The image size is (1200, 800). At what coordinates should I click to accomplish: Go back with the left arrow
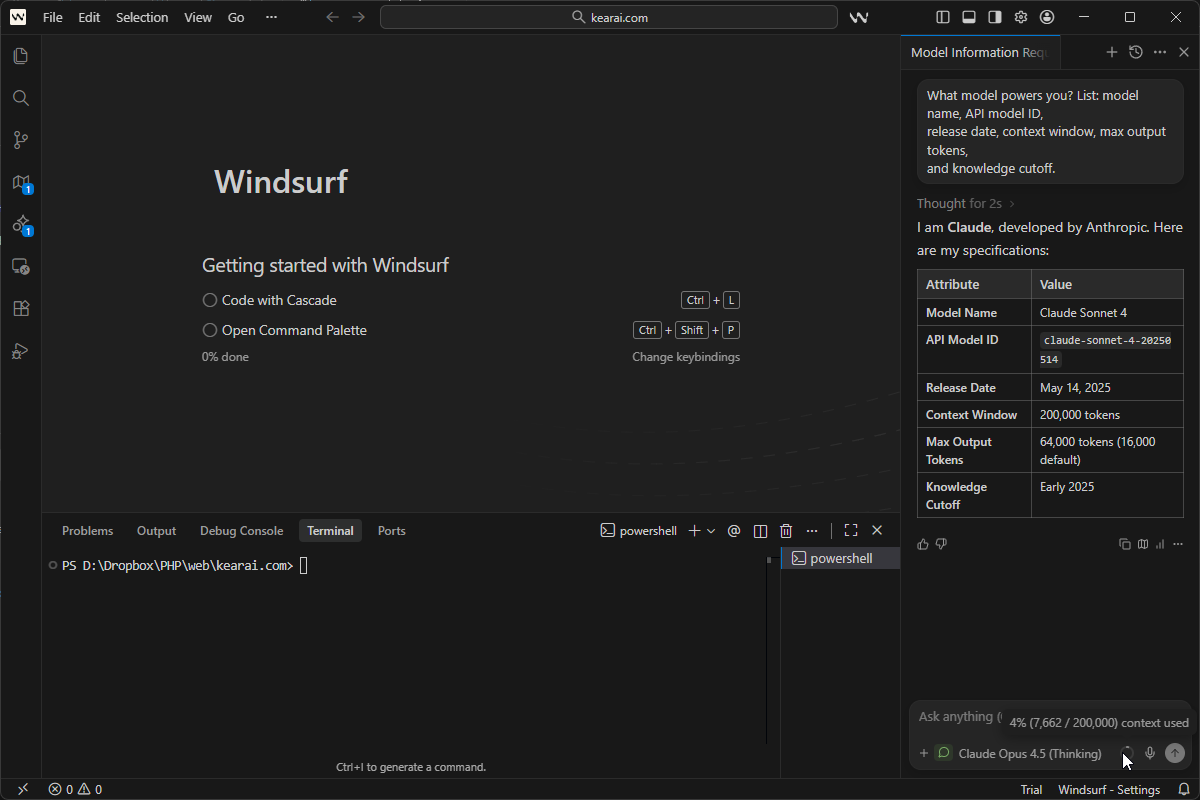click(x=333, y=17)
